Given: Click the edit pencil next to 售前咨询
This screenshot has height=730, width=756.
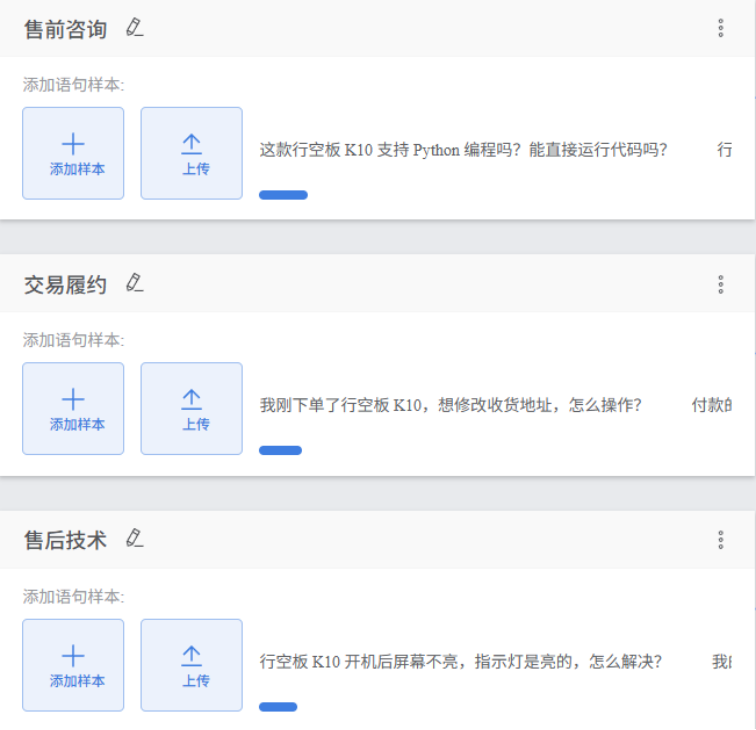Looking at the screenshot, I should click(135, 29).
